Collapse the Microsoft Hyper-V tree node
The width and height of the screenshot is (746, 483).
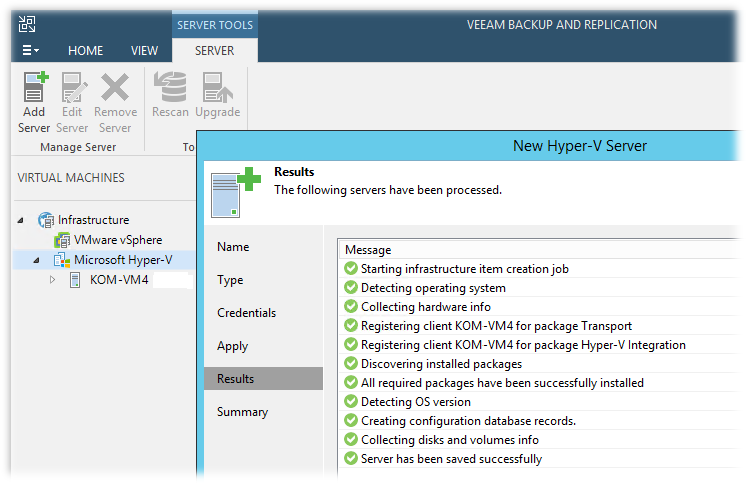pyautogui.click(x=36, y=260)
